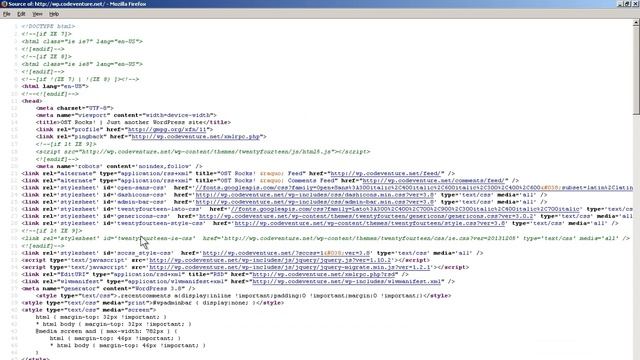Screen dimensions: 640x360
Task: Click the twentyfourteen-ie-css commented link line
Action: pos(325,238)
